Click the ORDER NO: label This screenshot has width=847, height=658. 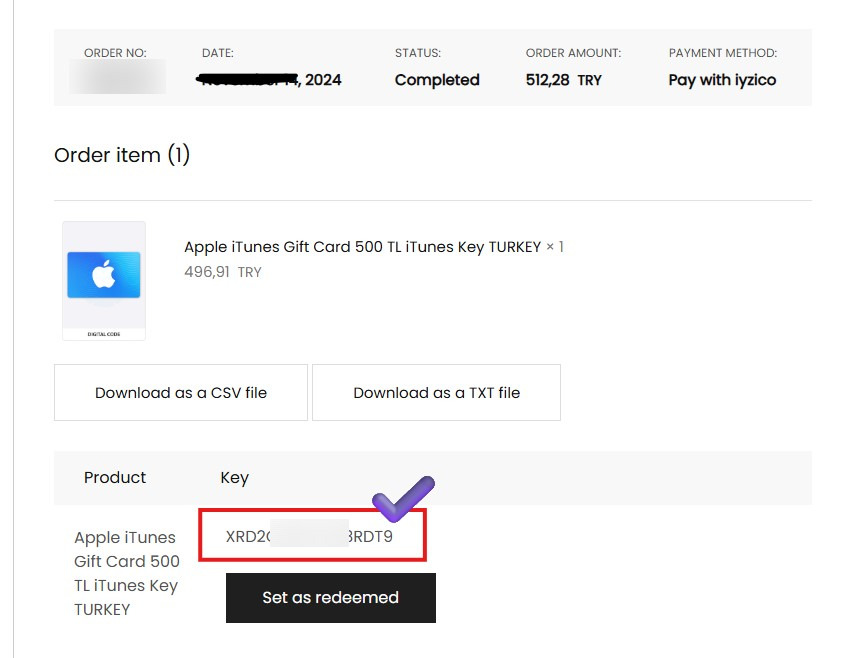[x=115, y=53]
